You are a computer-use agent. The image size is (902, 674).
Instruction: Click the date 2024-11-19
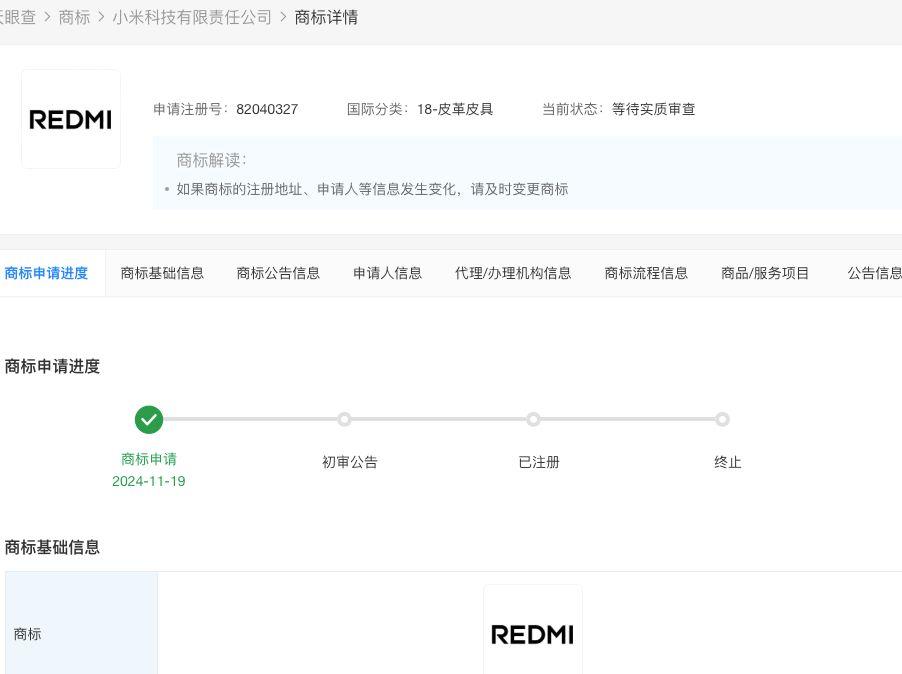pos(149,481)
